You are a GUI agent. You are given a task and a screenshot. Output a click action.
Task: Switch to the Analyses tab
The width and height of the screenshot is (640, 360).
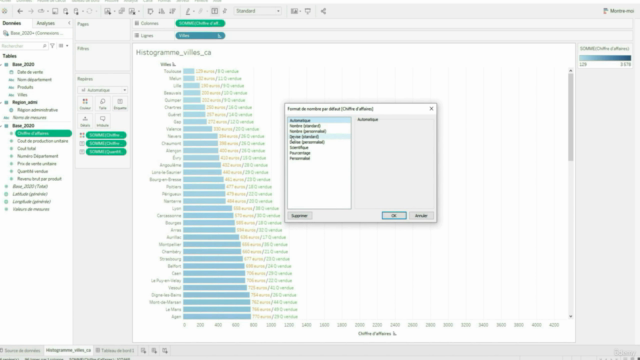pos(45,23)
